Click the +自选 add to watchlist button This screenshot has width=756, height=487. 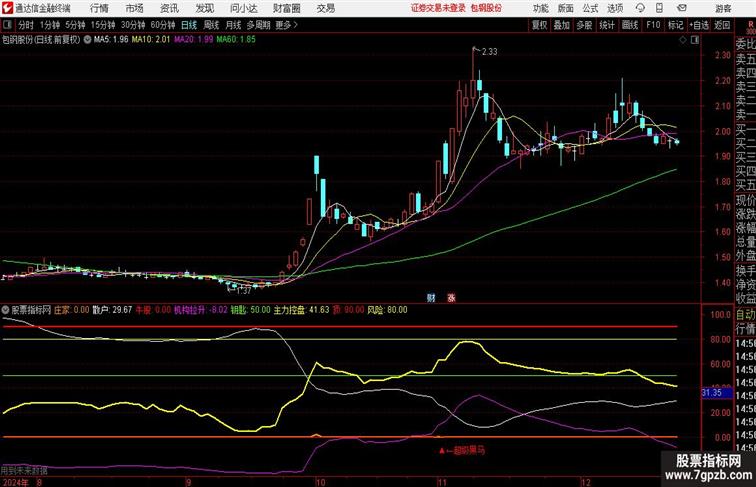699,25
